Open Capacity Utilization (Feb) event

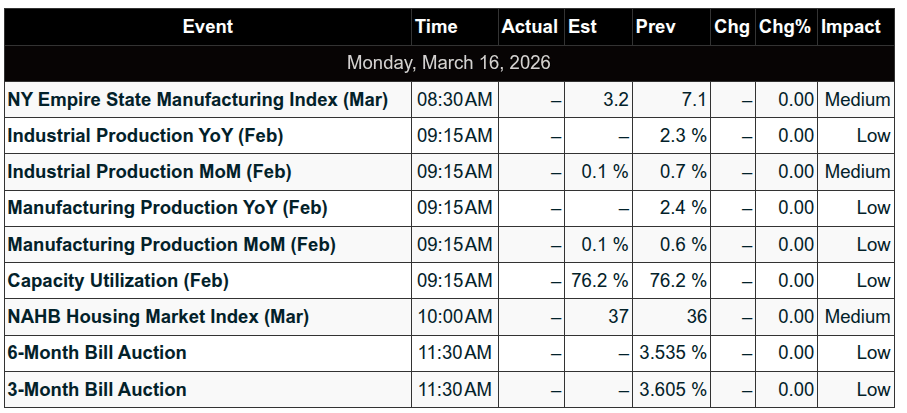click(118, 281)
